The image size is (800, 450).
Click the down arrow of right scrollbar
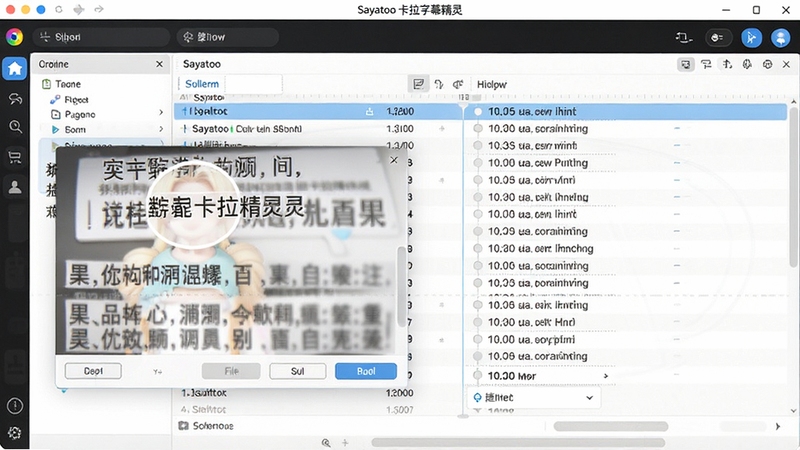(793, 410)
